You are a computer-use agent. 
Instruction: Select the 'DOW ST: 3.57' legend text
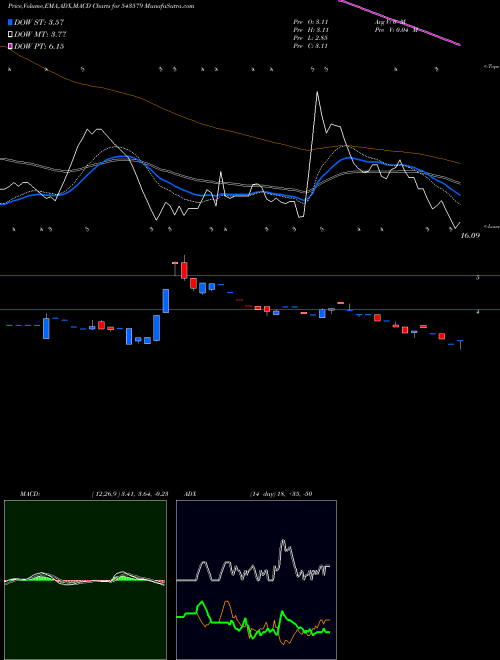[x=39, y=22]
